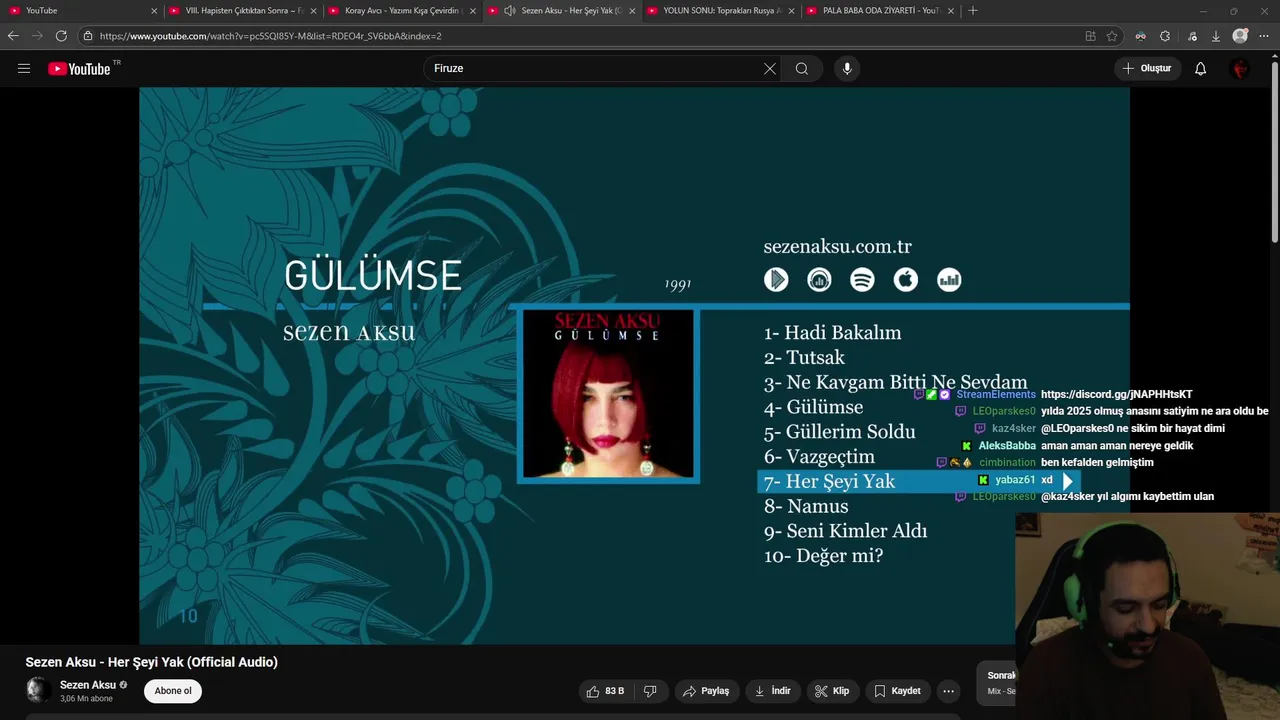Click track '6- Vazgeçtim'
Image resolution: width=1280 pixels, height=720 pixels.
pos(819,457)
